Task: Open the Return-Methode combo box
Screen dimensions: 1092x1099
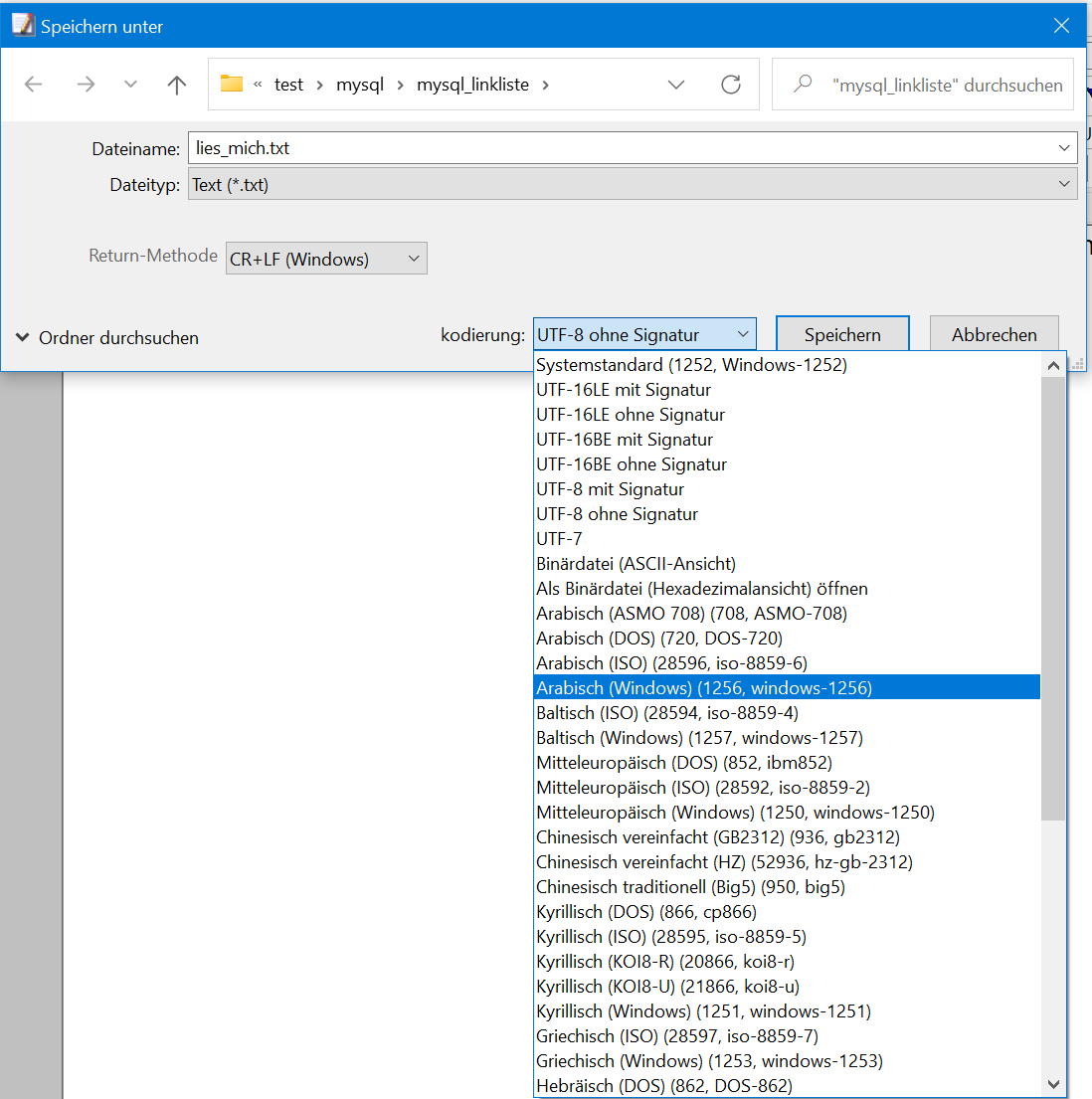Action: pos(326,259)
